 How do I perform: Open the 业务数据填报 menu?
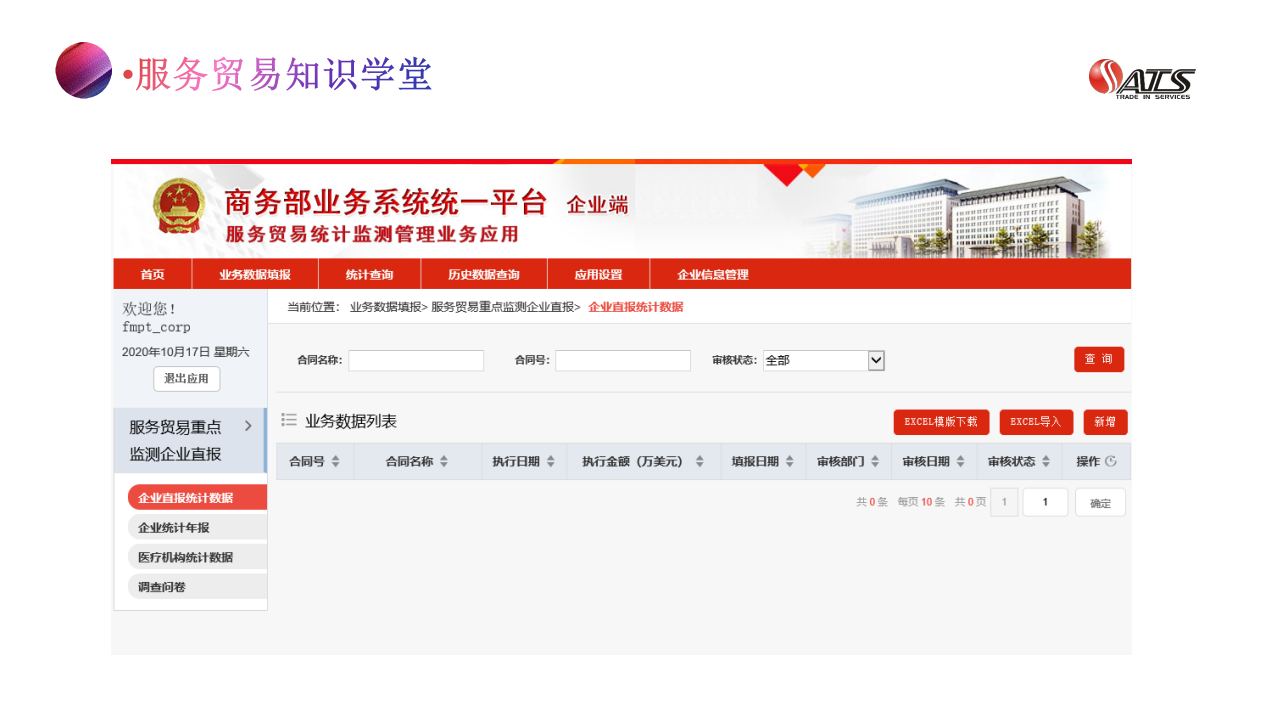click(255, 274)
